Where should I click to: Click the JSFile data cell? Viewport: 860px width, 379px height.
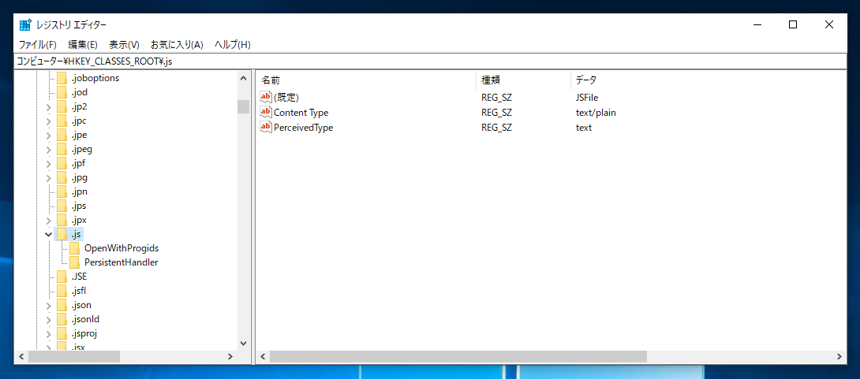point(586,97)
